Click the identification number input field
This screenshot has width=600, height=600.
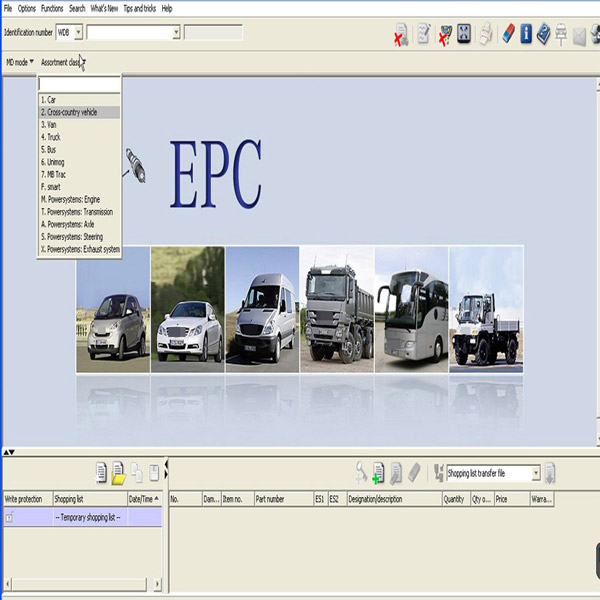click(130, 33)
